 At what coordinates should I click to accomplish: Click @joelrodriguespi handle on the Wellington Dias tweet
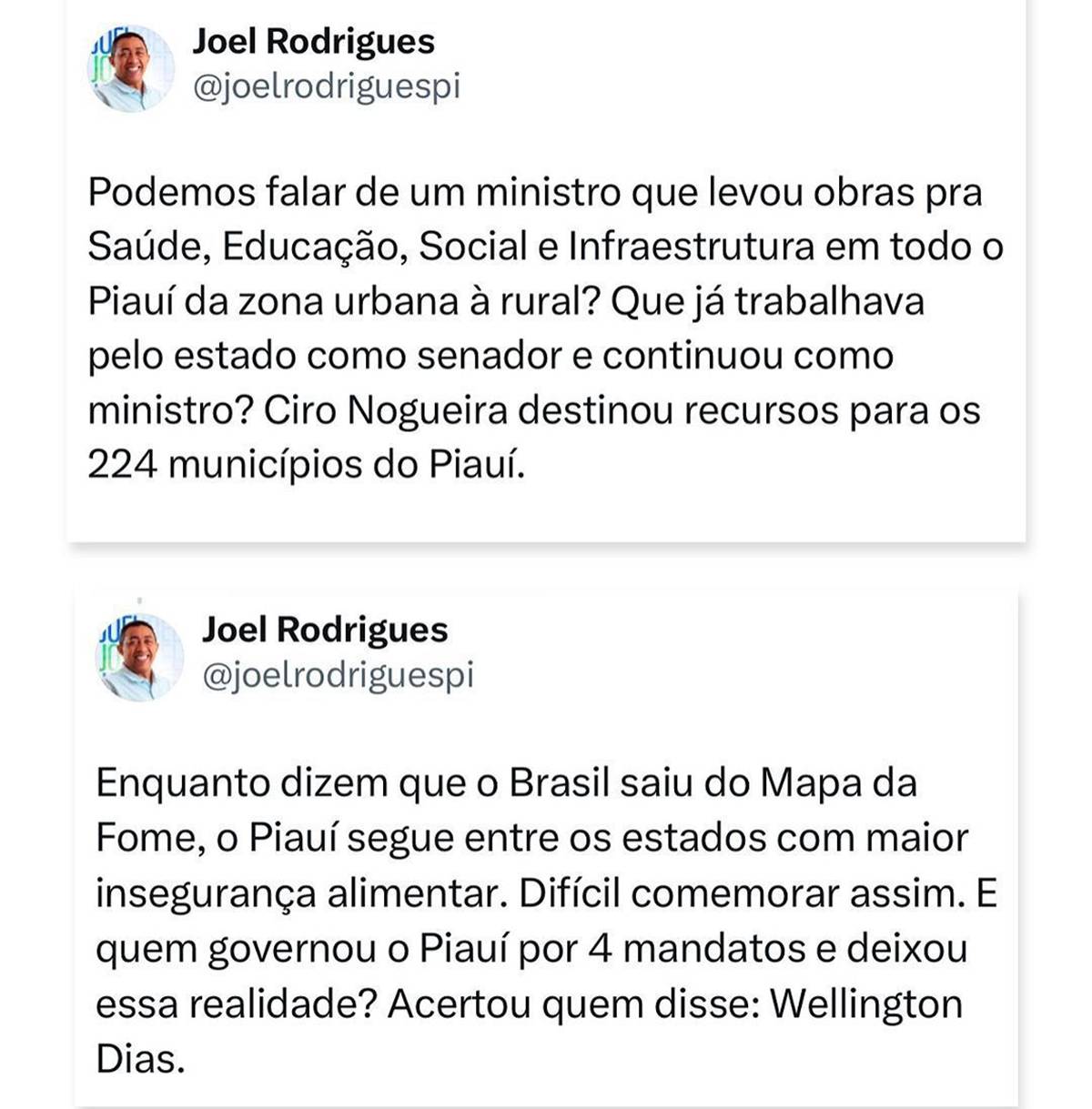click(338, 675)
